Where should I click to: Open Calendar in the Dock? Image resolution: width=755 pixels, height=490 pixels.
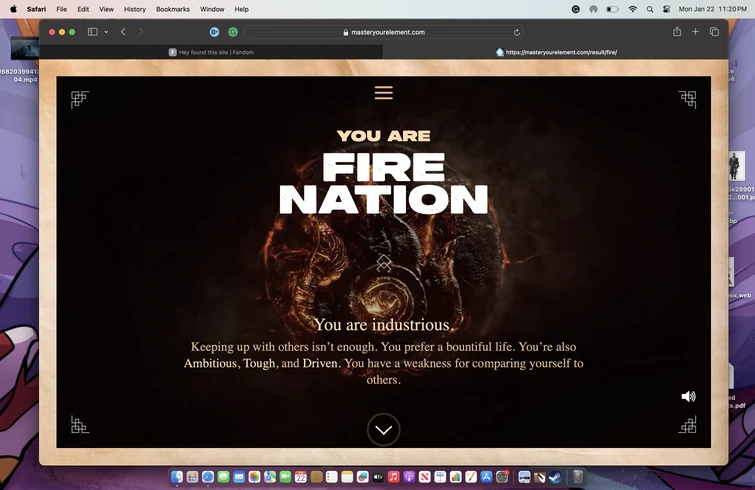(300, 477)
